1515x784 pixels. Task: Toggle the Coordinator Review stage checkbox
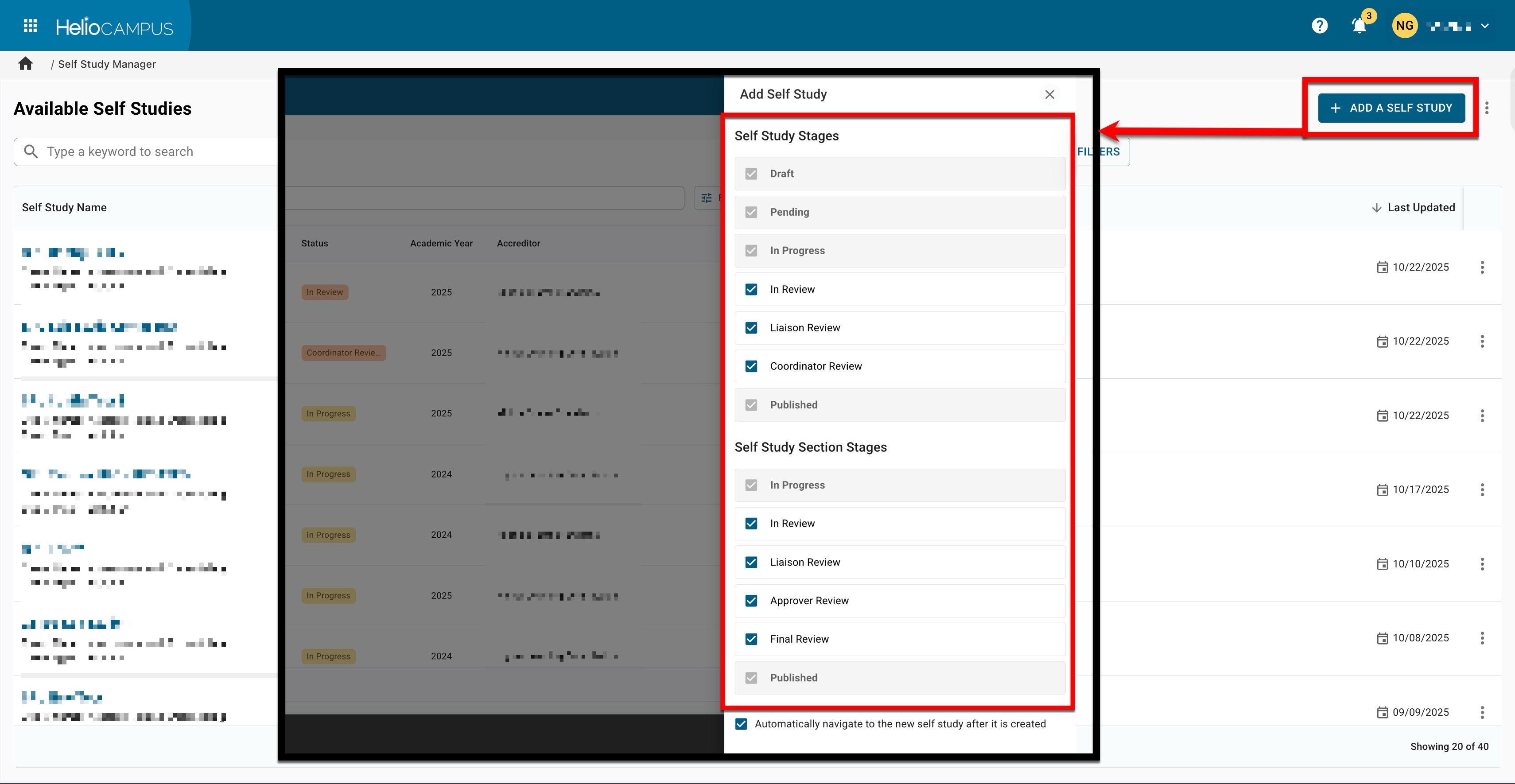tap(751, 366)
